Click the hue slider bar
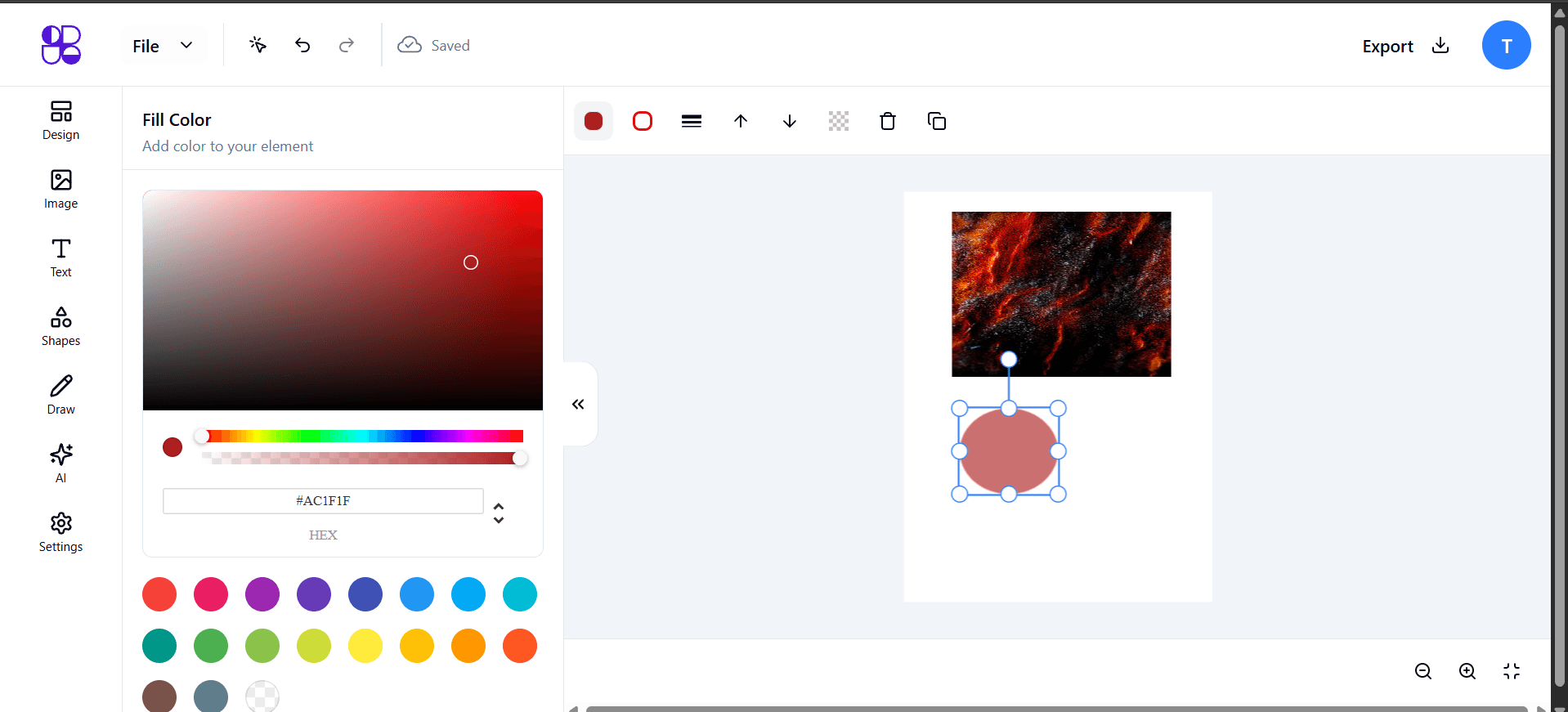This screenshot has width=1568, height=712. [x=362, y=436]
